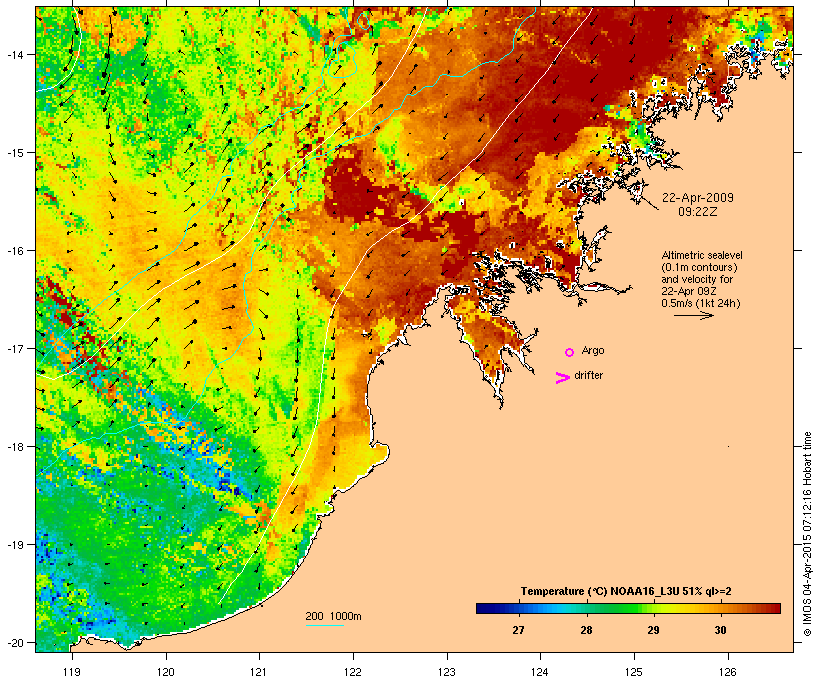
Task: Click the longitude axis label '125'
Action: tap(634, 672)
